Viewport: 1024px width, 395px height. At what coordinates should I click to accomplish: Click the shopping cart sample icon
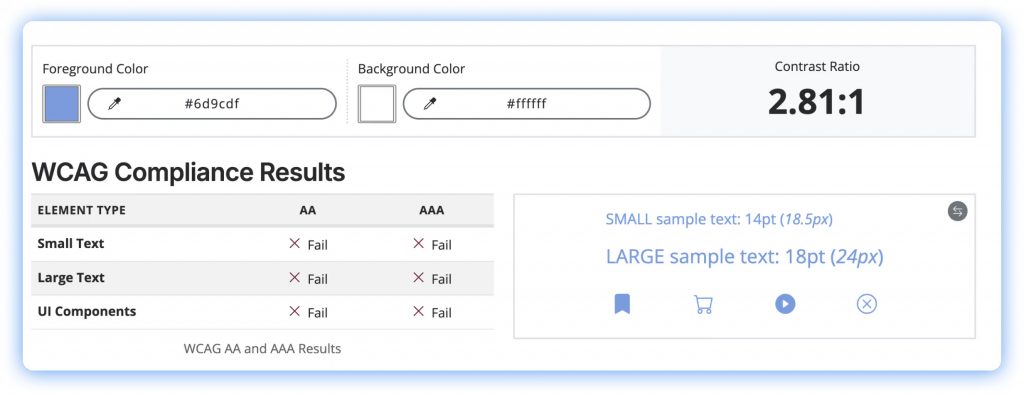click(703, 304)
